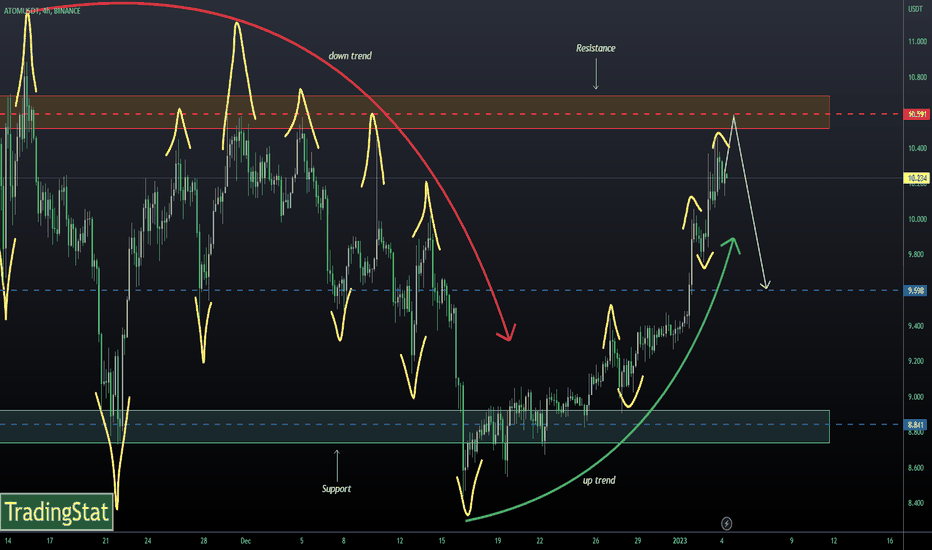Click the 9.000 price axis label
This screenshot has height=550, width=932.
(x=916, y=397)
